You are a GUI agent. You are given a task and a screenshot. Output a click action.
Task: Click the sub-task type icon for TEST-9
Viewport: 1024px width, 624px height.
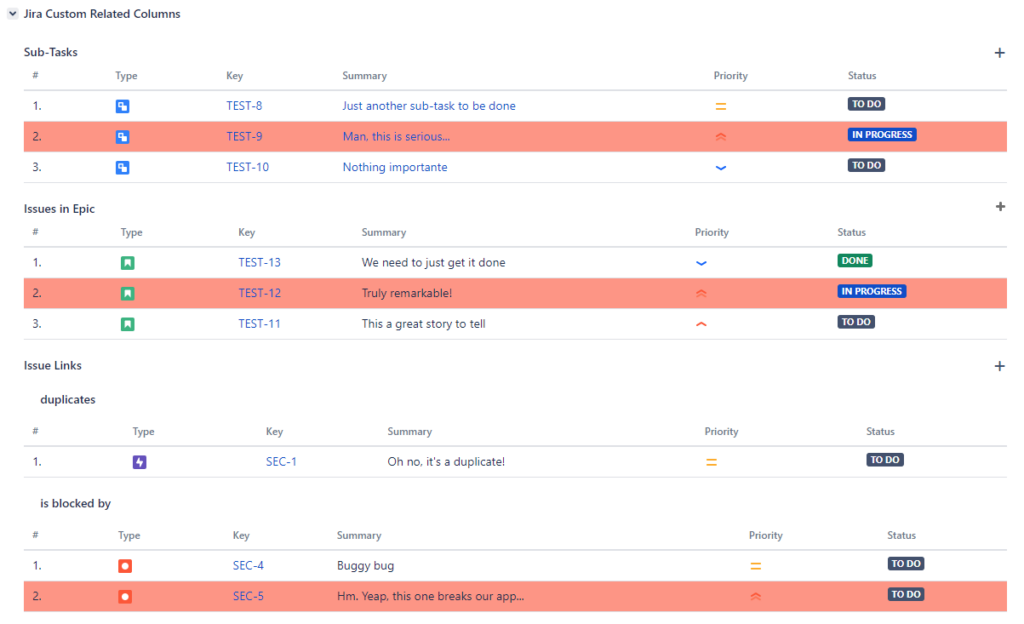(122, 137)
